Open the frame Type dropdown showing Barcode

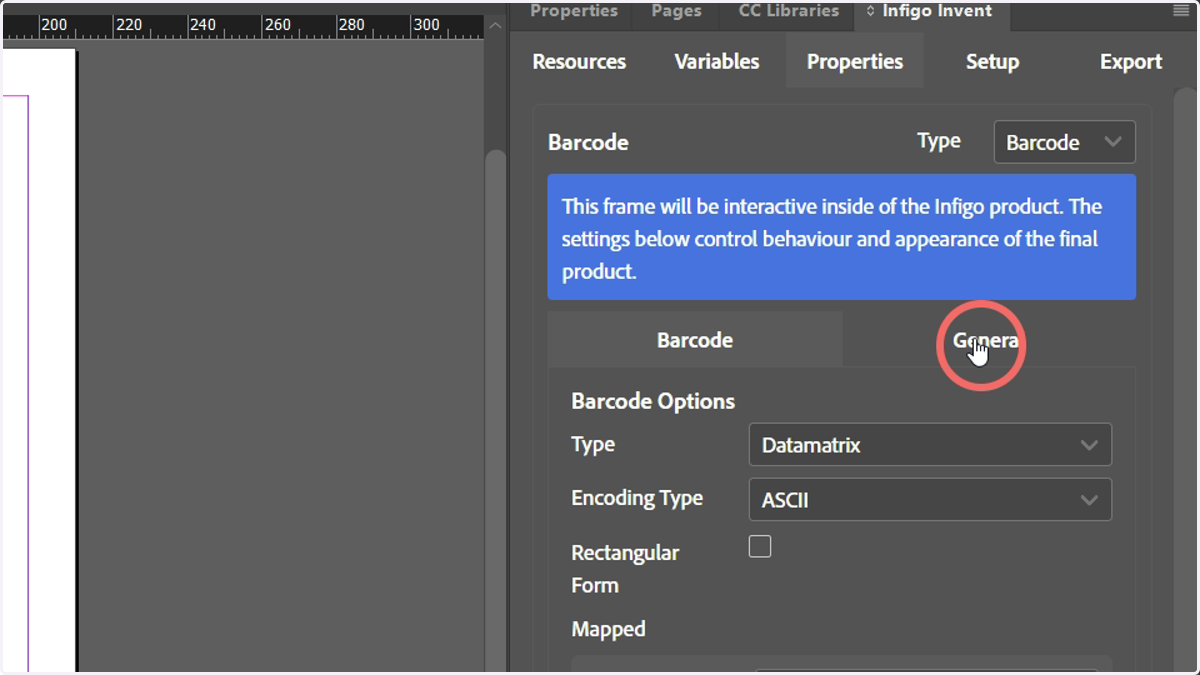1065,142
